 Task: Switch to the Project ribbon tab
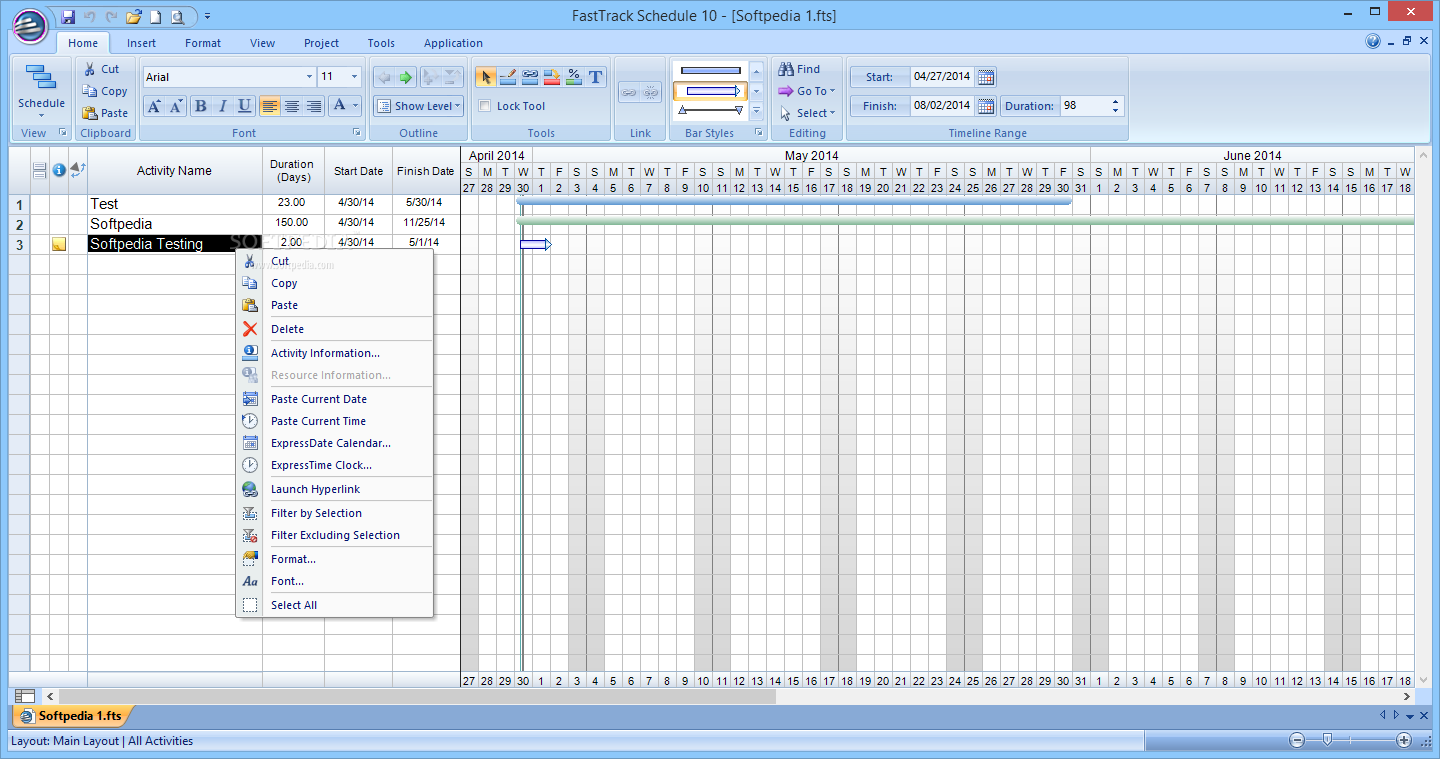coord(322,43)
